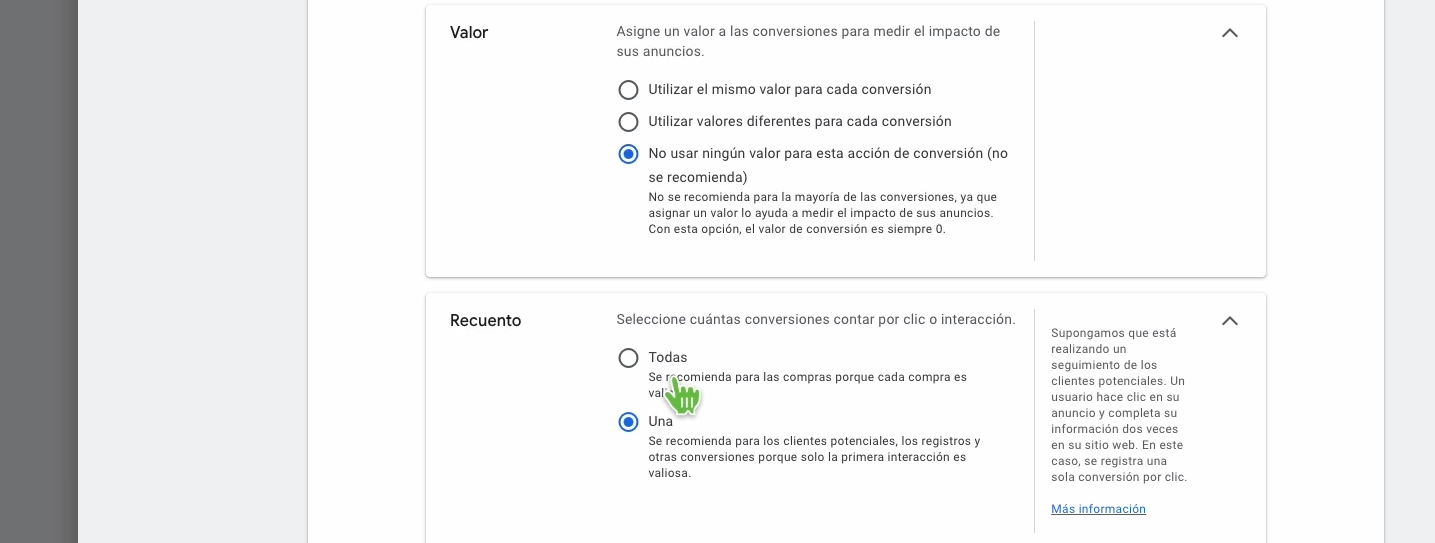This screenshot has height=543, width=1435.
Task: Click "Seleccione cuántas conversiones contar" instruction text
Action: (815, 320)
